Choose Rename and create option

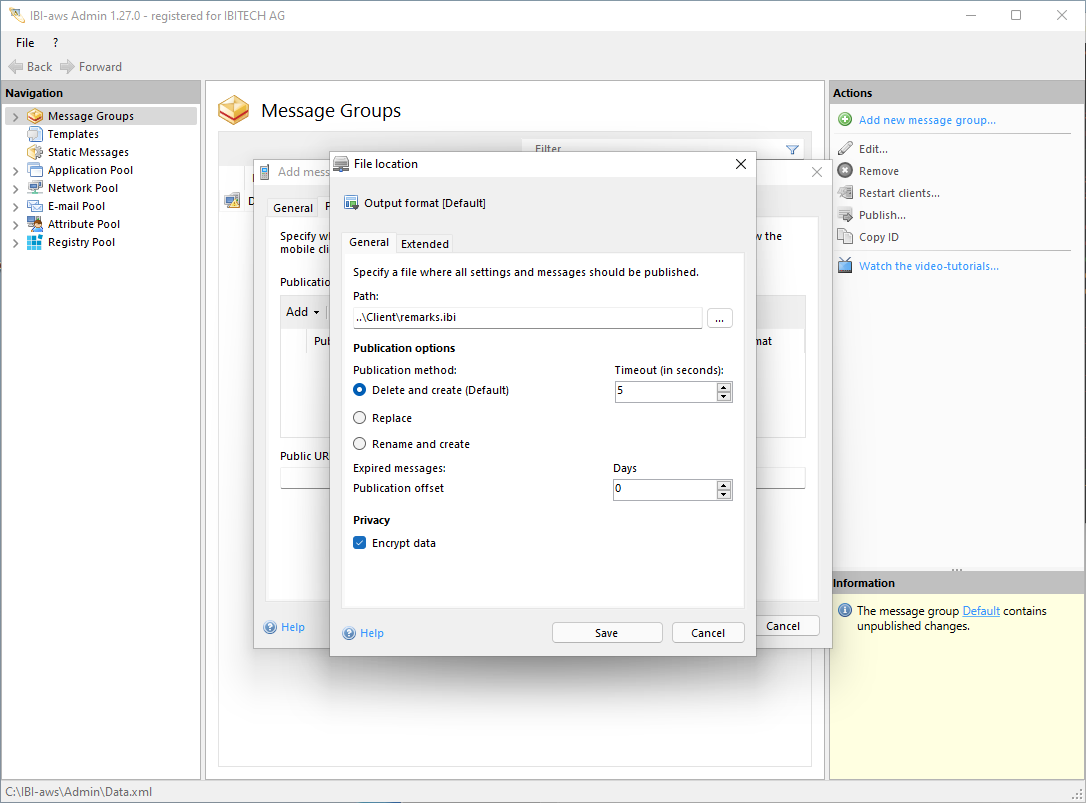pyautogui.click(x=360, y=444)
